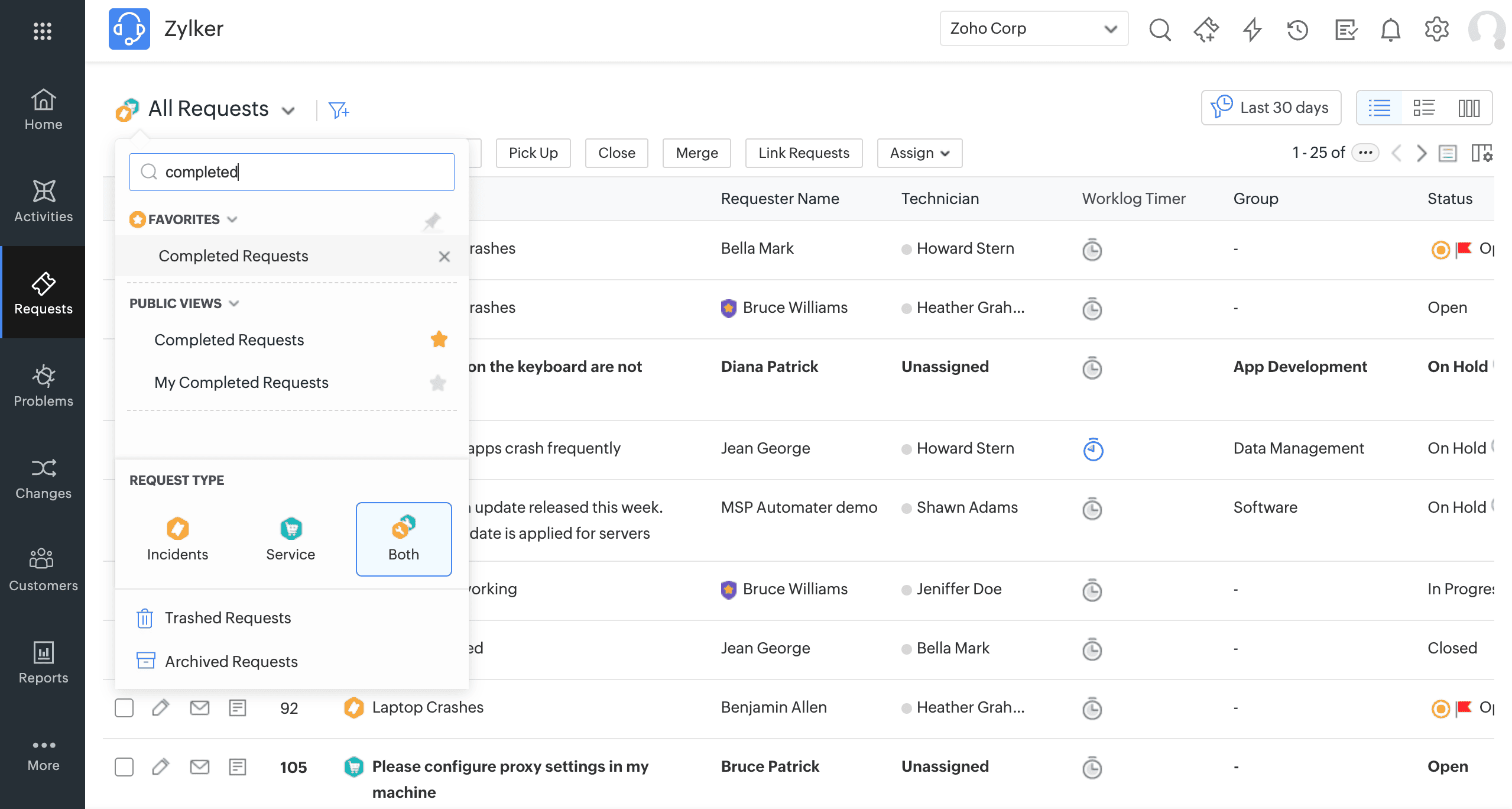The height and width of the screenshot is (809, 1512).
Task: Open the recent history clock icon
Action: [x=1297, y=29]
